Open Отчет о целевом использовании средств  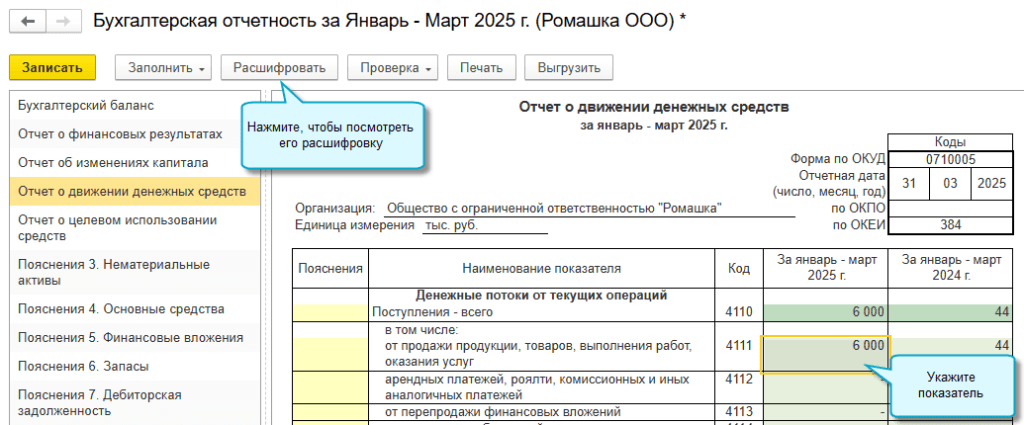point(118,228)
